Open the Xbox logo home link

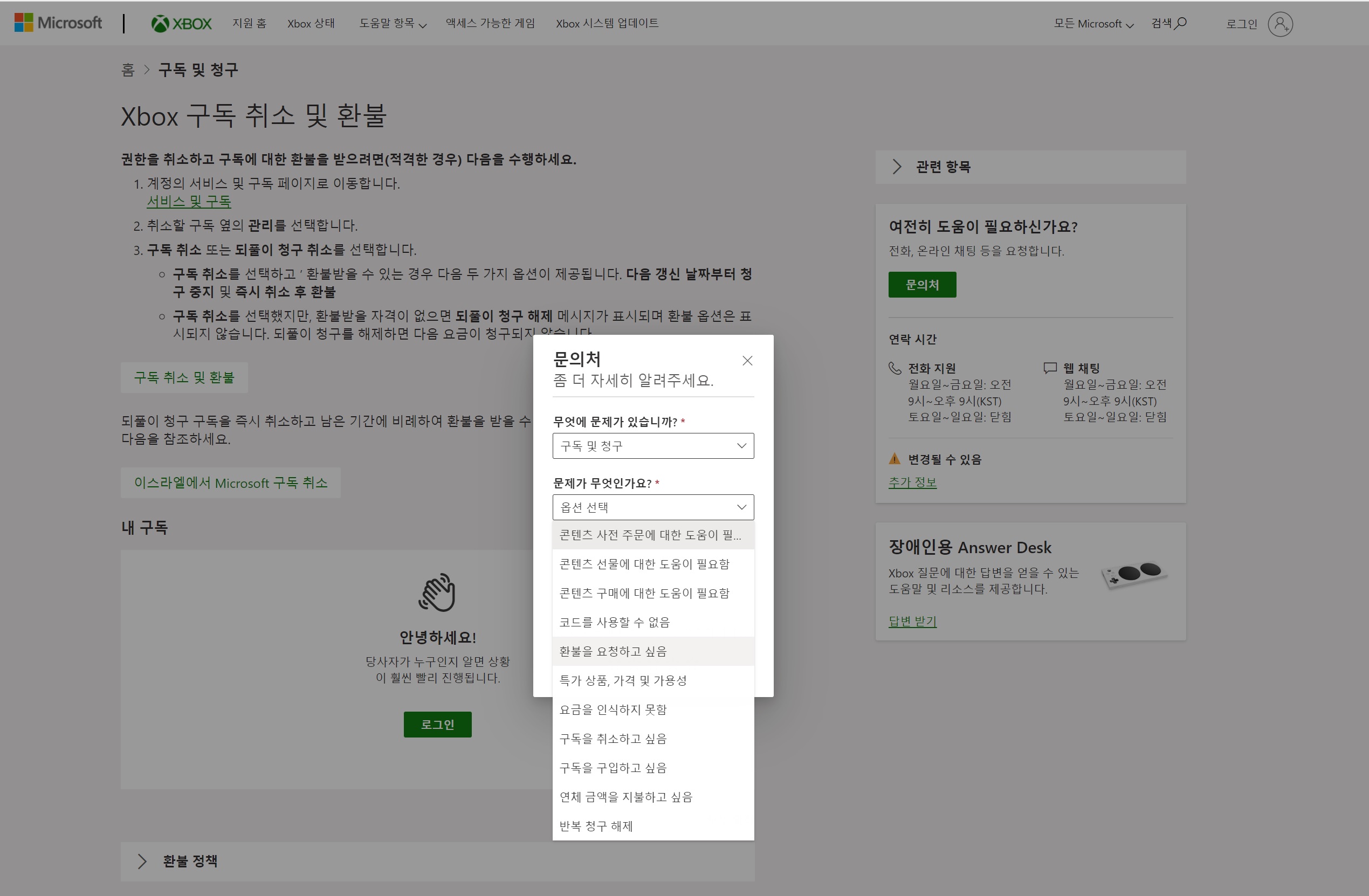181,24
